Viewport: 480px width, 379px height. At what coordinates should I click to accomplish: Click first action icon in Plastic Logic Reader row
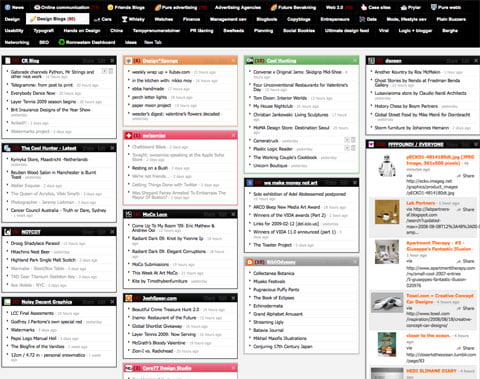pos(347,148)
